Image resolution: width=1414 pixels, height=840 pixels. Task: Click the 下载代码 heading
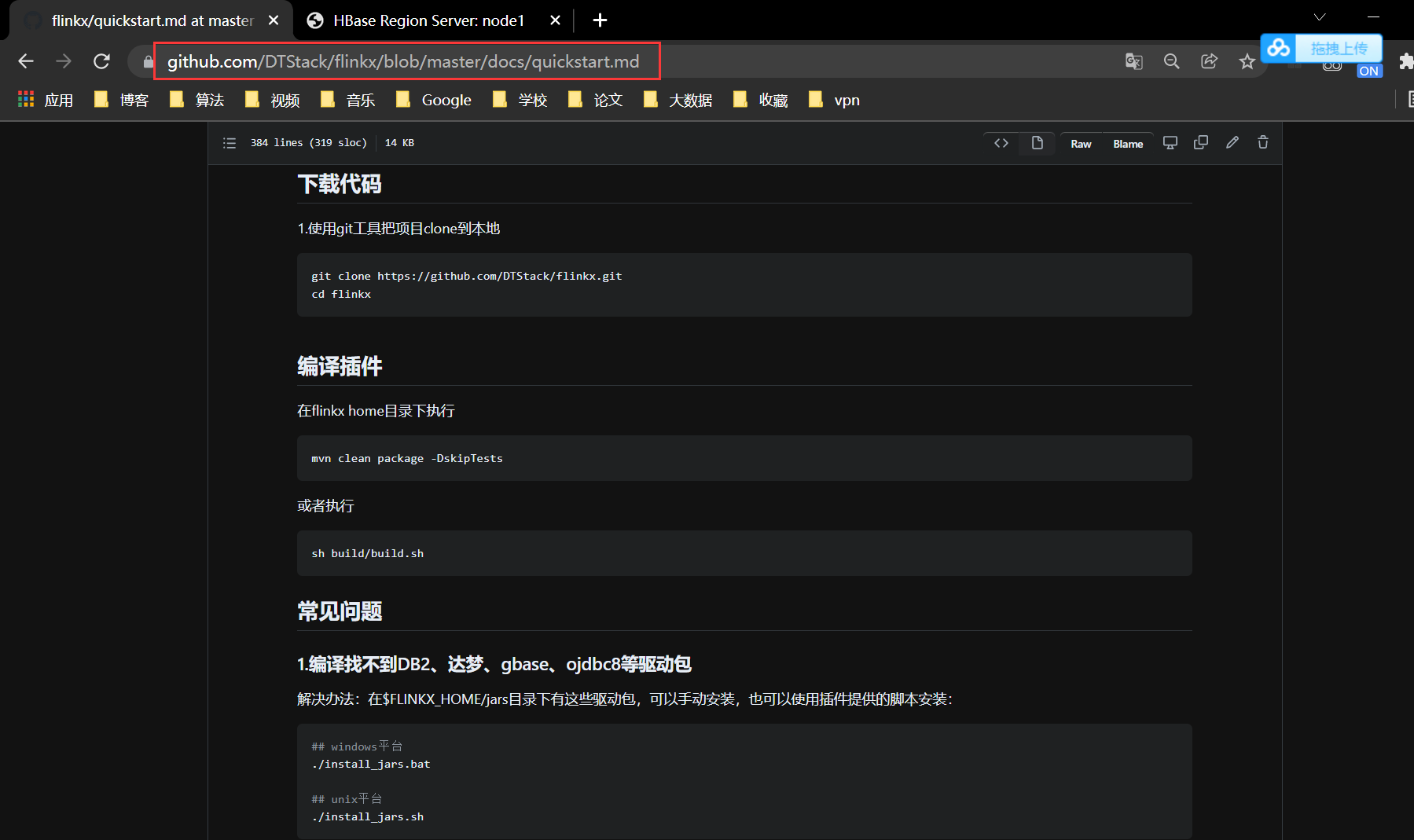click(x=340, y=184)
